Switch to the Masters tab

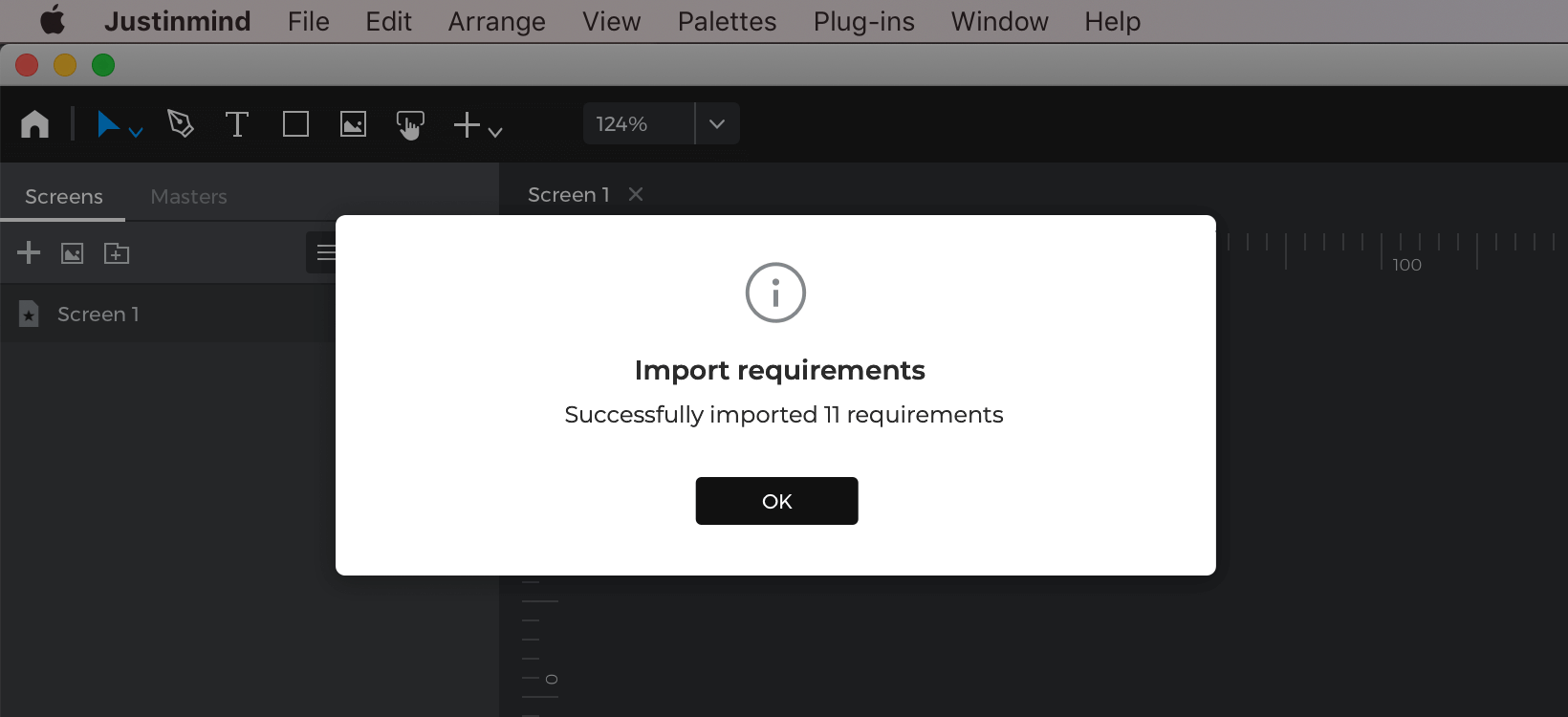tap(188, 196)
